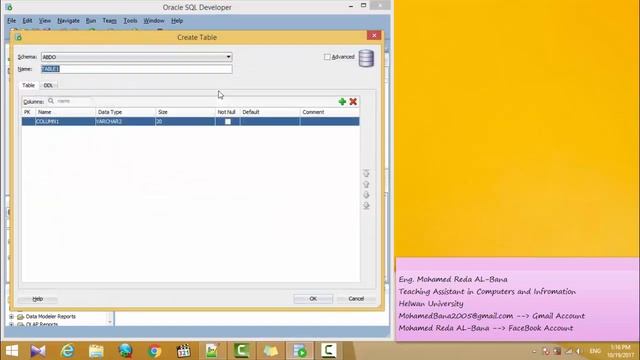Cancel the Create Table dialog
Viewport: 640px width, 360px height.
356,299
